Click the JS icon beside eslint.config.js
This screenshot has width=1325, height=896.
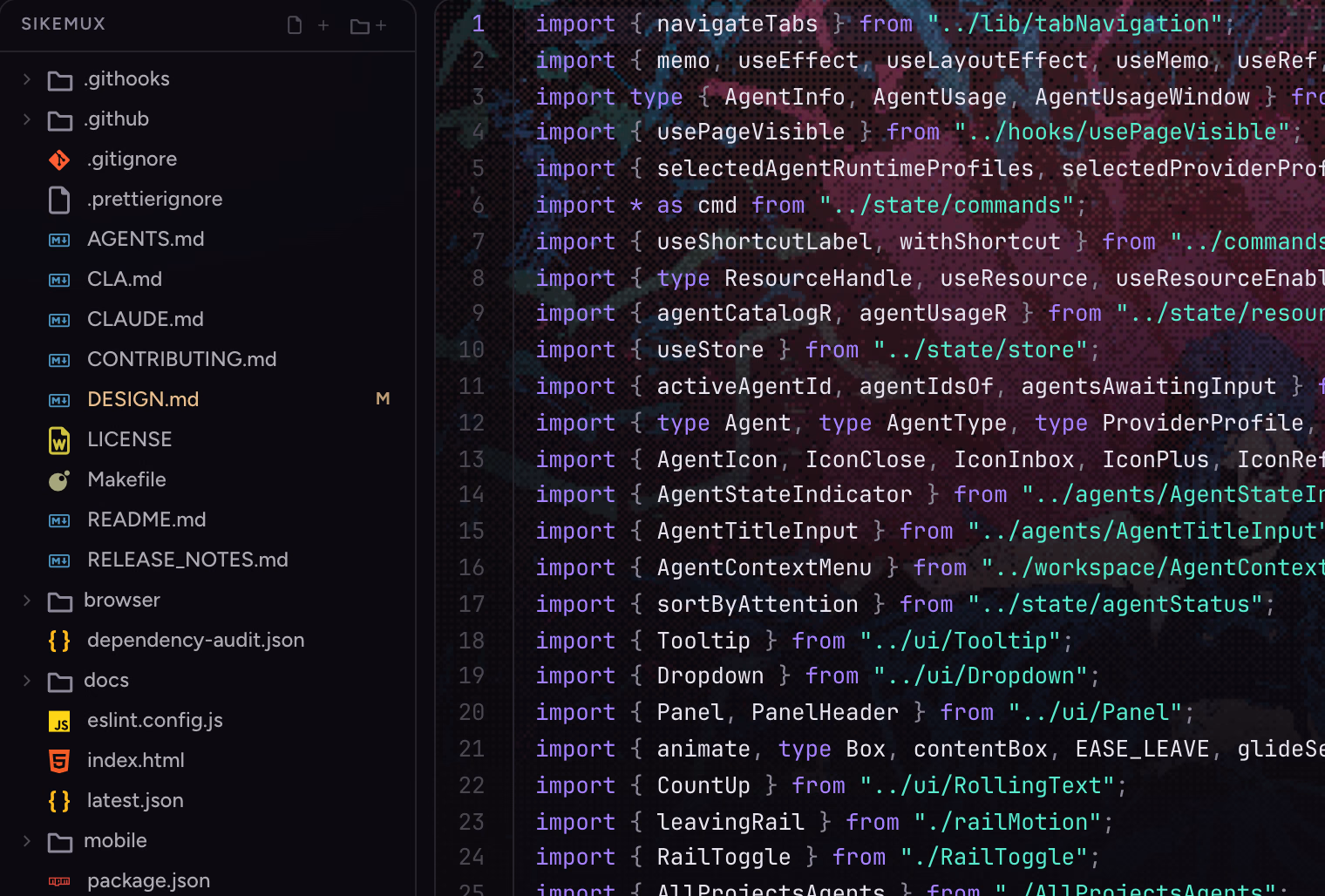(59, 721)
